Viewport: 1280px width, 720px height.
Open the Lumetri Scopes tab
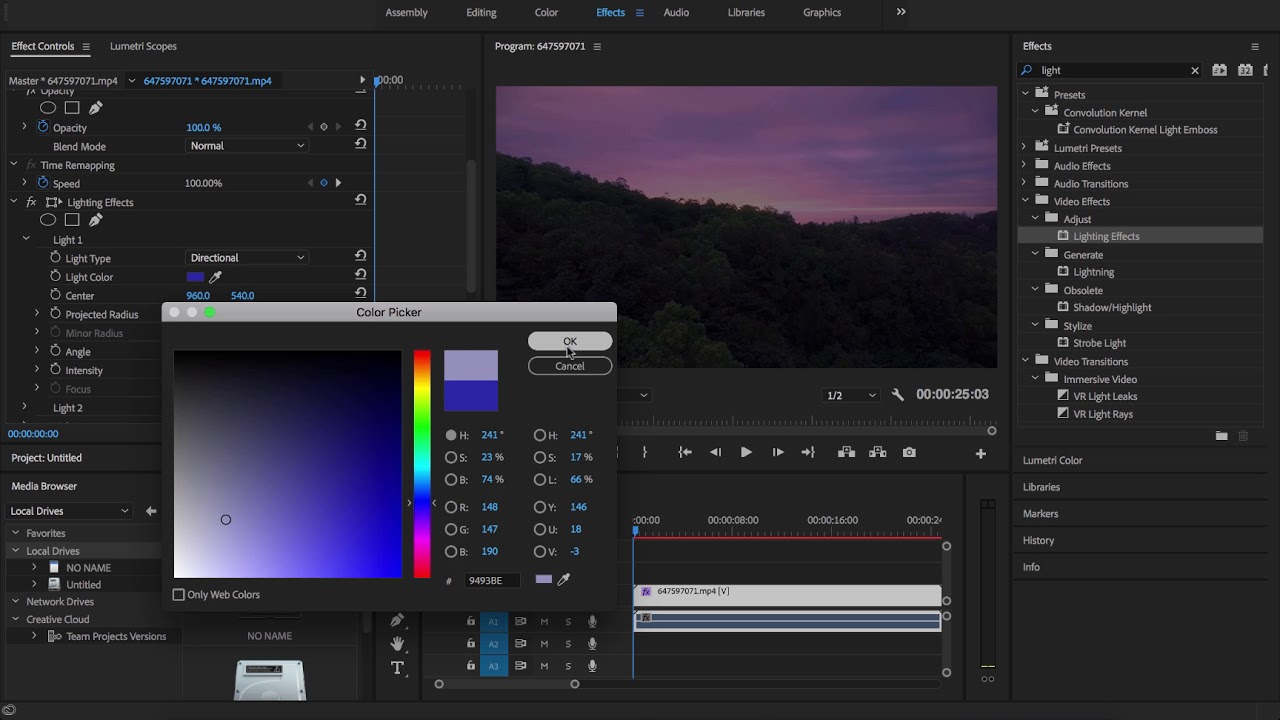click(143, 47)
